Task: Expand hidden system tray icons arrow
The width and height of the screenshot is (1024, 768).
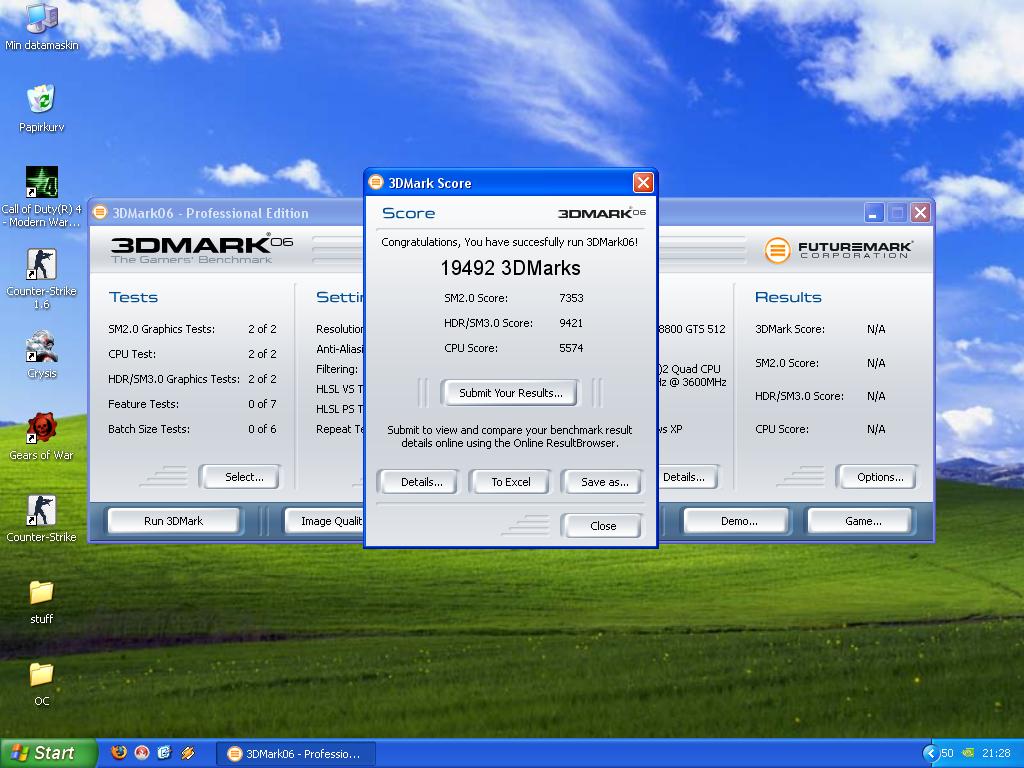Action: 930,753
